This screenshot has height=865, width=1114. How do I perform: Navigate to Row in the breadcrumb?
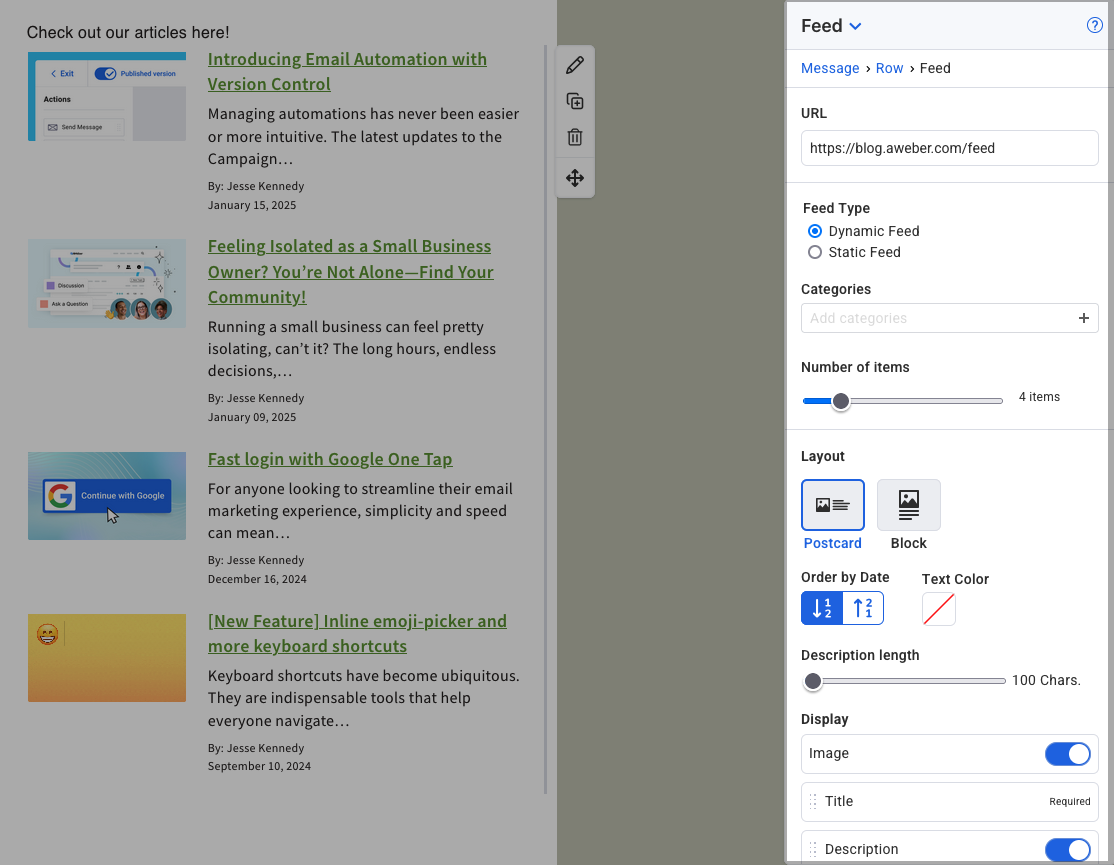pos(889,68)
